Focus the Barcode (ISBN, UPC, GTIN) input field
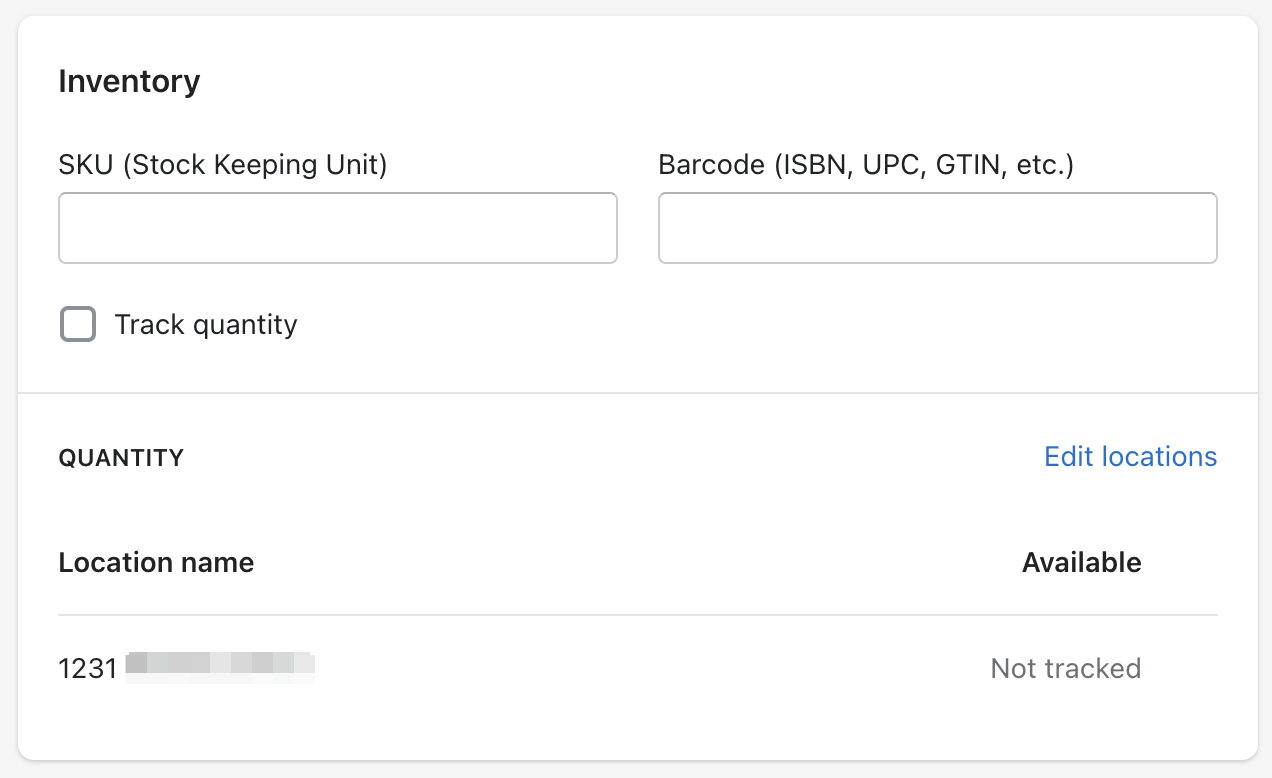The height and width of the screenshot is (778, 1272). (937, 228)
